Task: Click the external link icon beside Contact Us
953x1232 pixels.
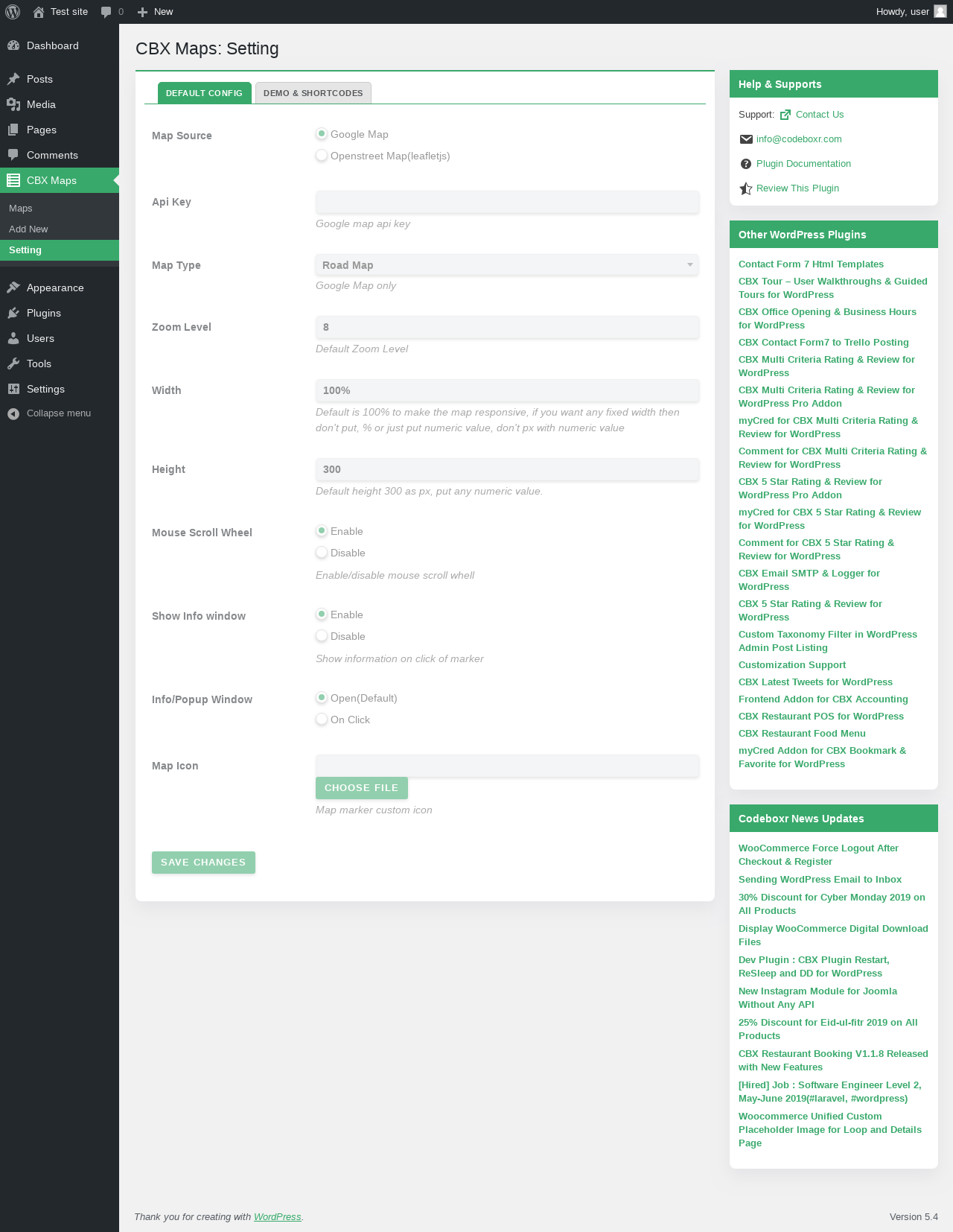Action: point(785,115)
